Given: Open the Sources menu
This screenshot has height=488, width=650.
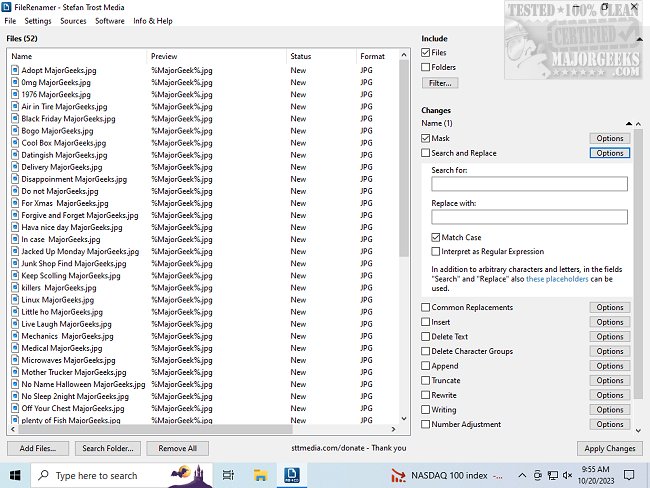Looking at the screenshot, I should coord(73,21).
